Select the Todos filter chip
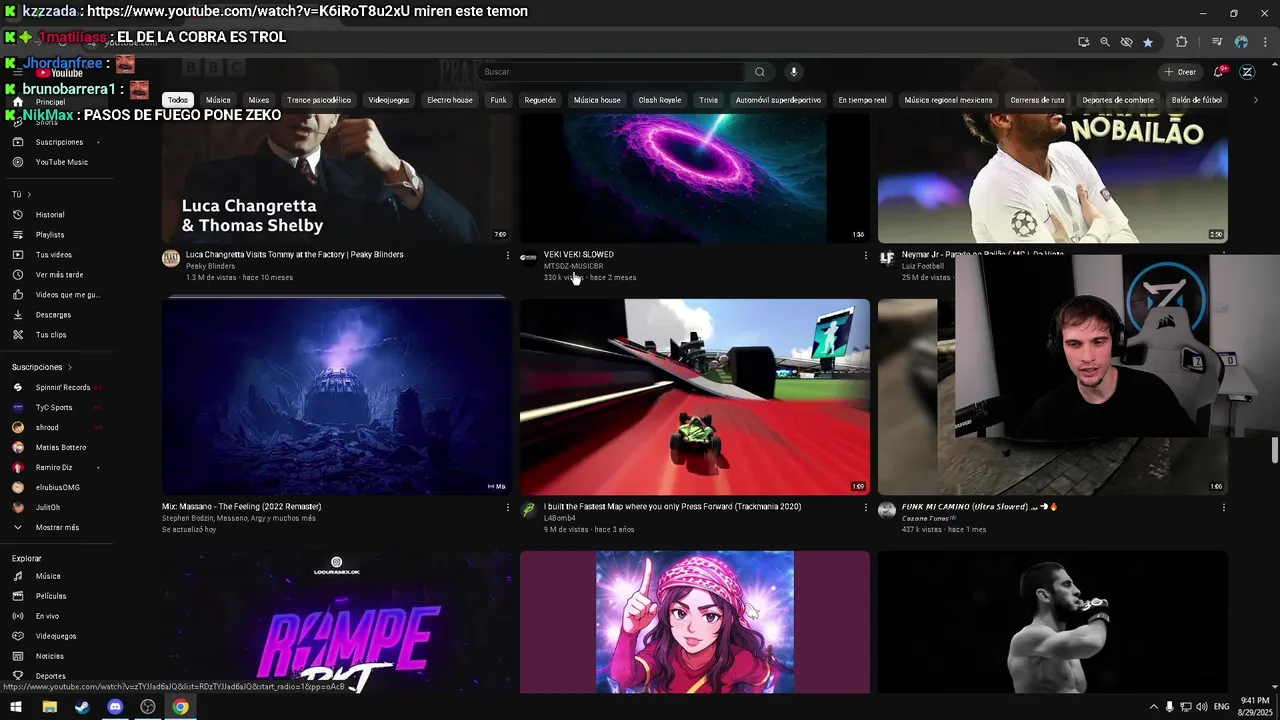Image resolution: width=1280 pixels, height=720 pixels. pos(178,100)
